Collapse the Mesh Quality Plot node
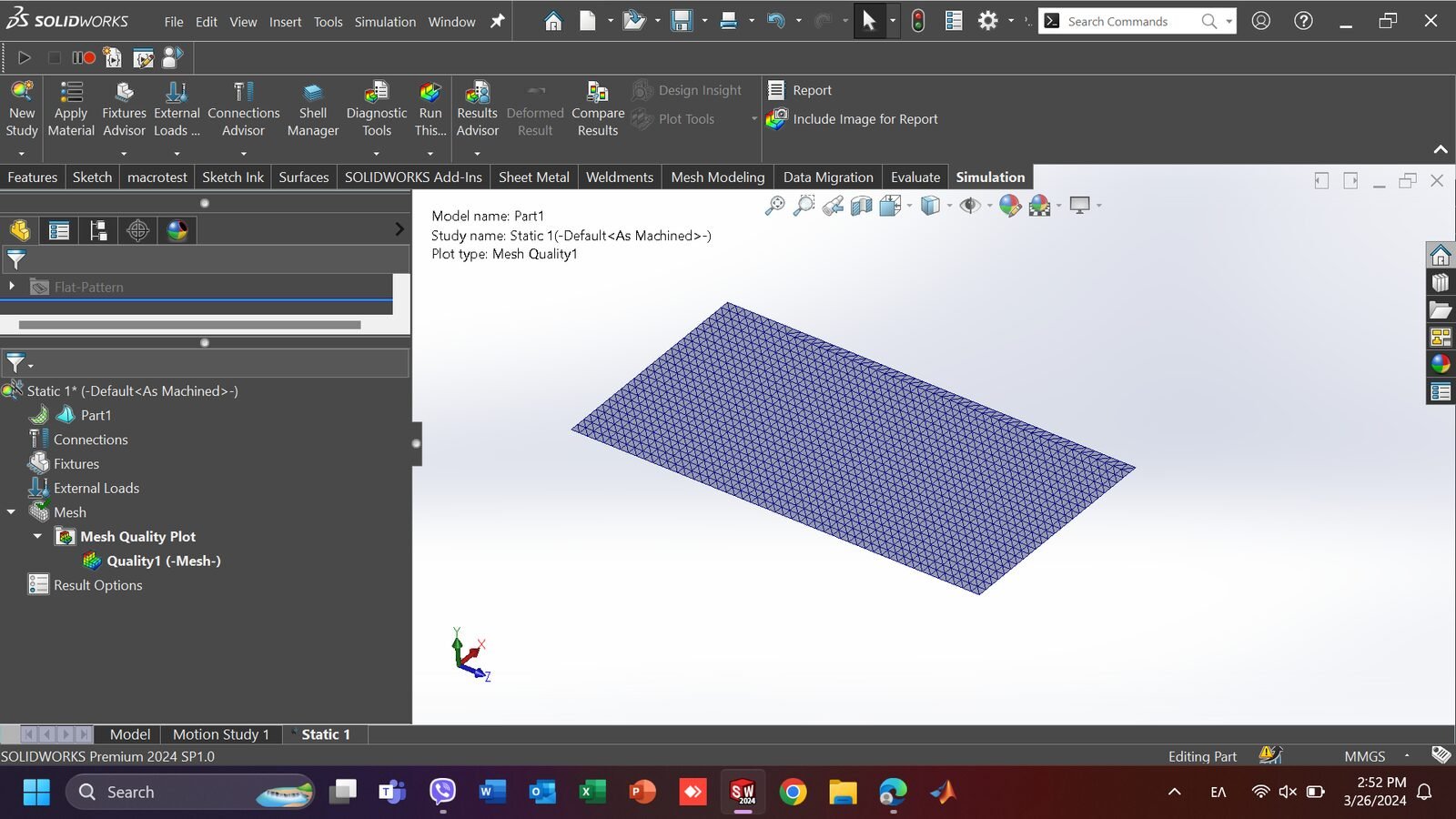 pyautogui.click(x=38, y=536)
